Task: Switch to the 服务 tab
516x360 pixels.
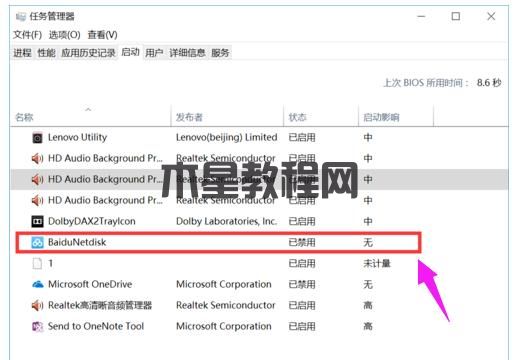Action: point(220,53)
